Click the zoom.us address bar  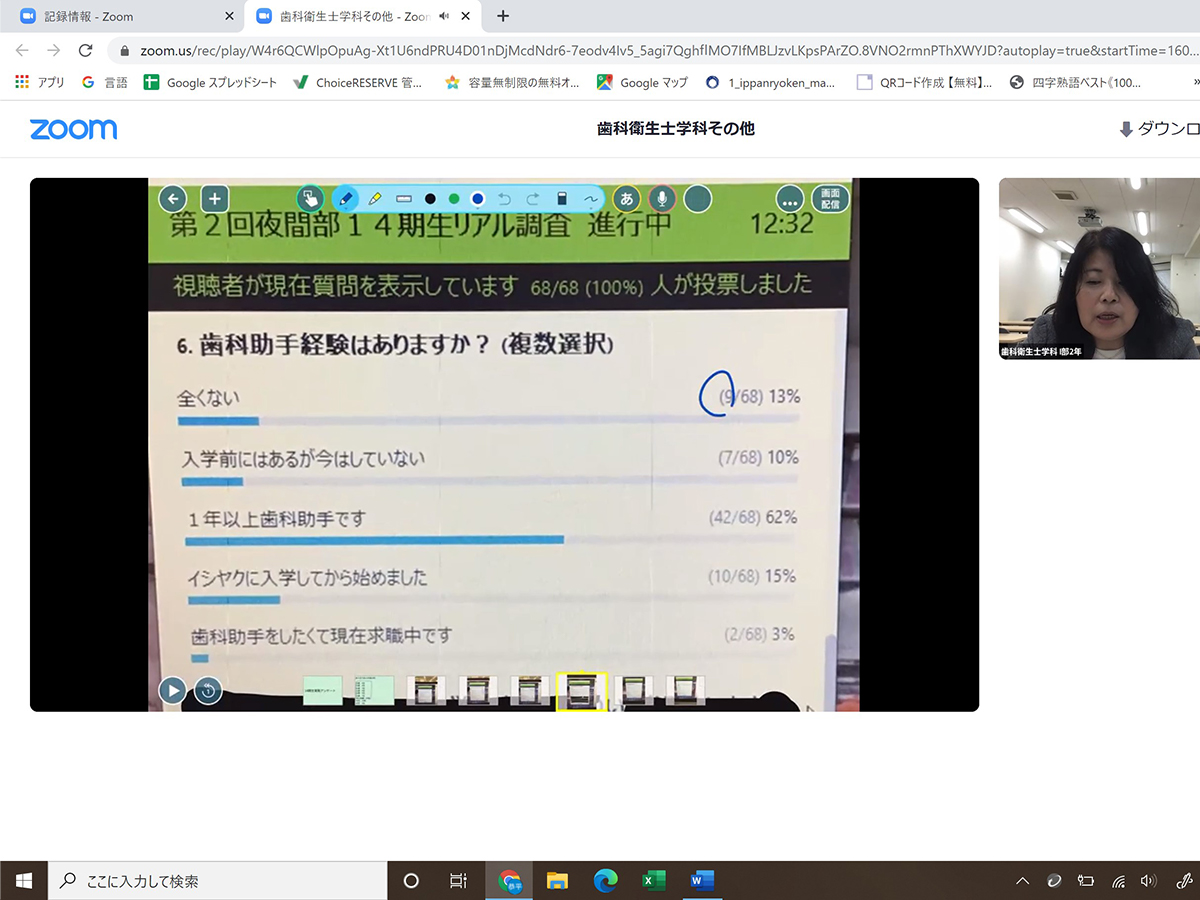click(654, 50)
